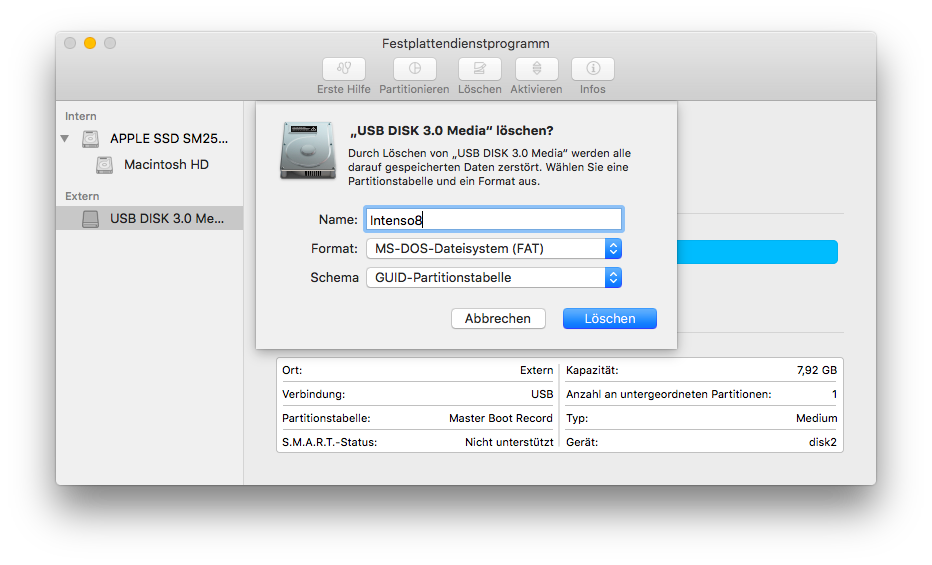The height and width of the screenshot is (565, 932).
Task: Confirm with the blue Löschen button
Action: (x=609, y=318)
